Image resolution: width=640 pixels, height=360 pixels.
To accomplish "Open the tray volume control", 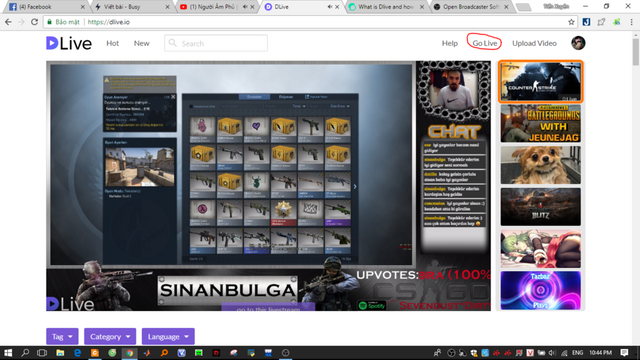I will [552, 353].
